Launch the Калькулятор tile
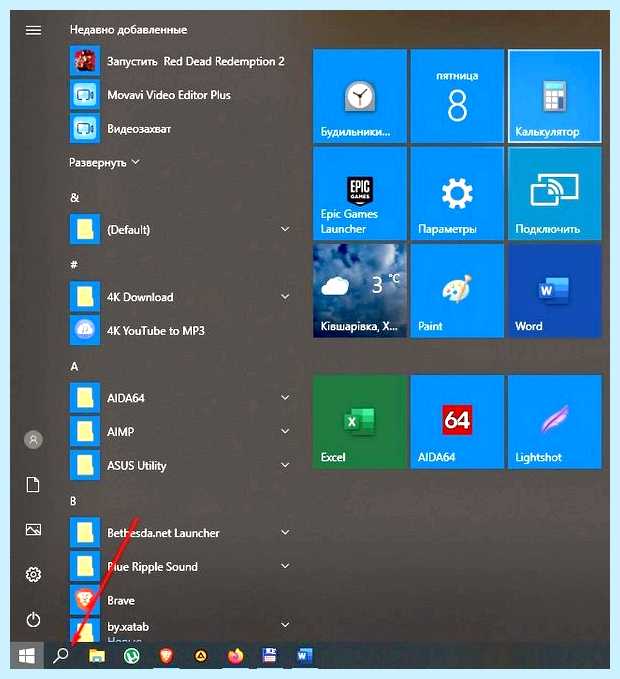This screenshot has width=620, height=679. pyautogui.click(x=555, y=96)
